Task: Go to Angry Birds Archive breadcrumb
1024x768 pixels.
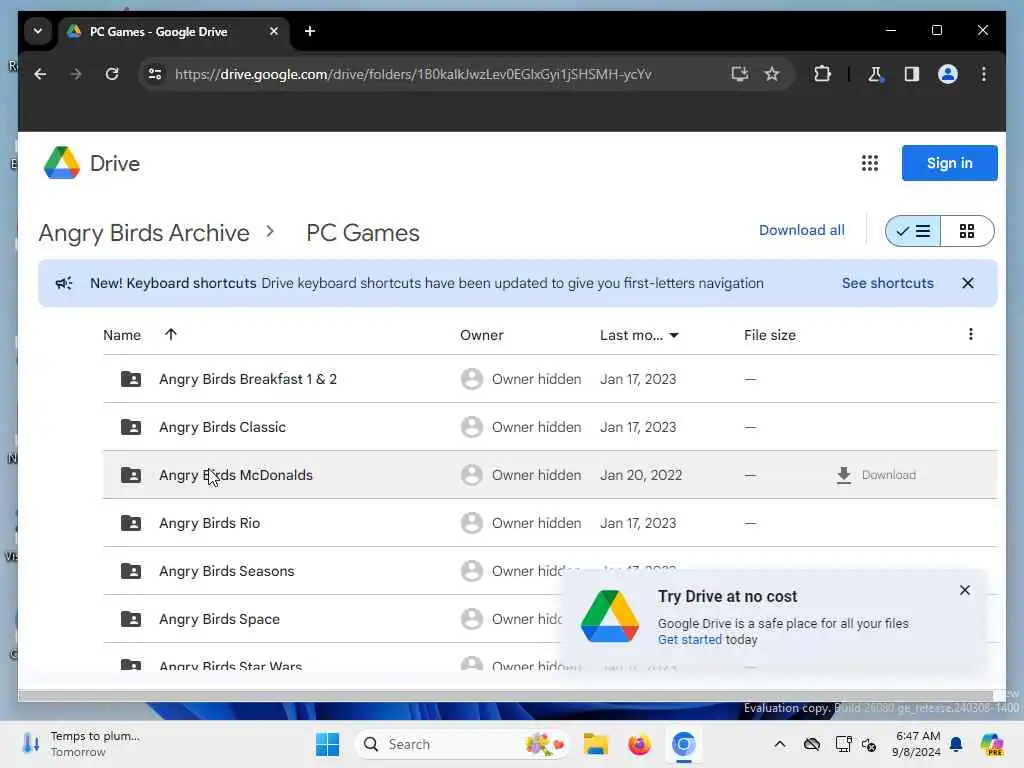Action: (144, 232)
